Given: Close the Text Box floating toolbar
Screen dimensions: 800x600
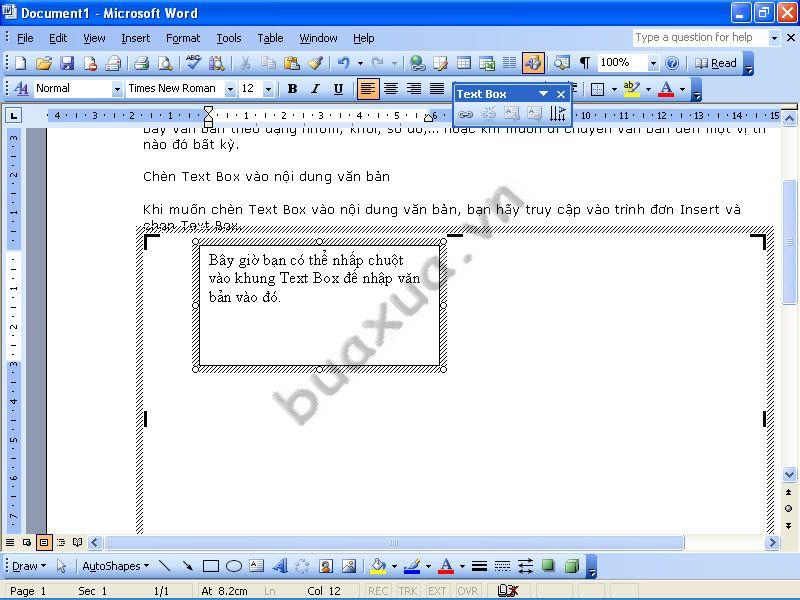Looking at the screenshot, I should (x=561, y=94).
